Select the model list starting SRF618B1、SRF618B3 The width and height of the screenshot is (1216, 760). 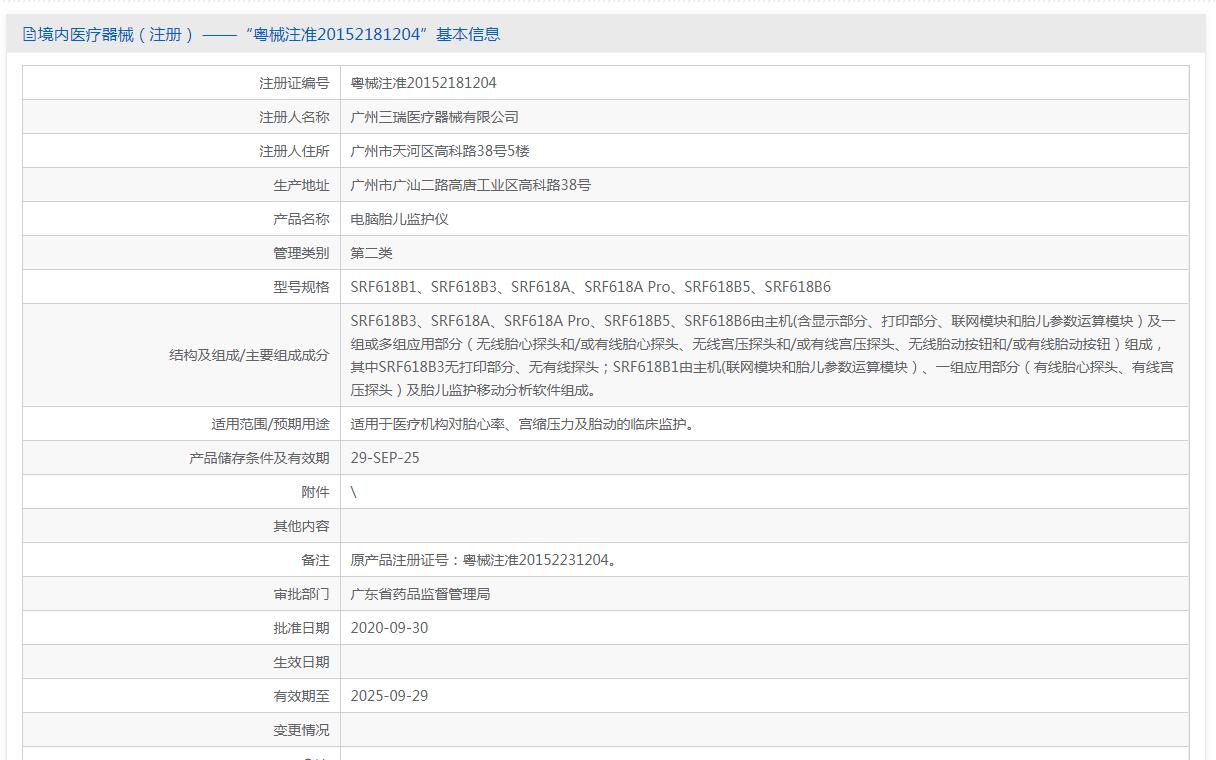590,287
